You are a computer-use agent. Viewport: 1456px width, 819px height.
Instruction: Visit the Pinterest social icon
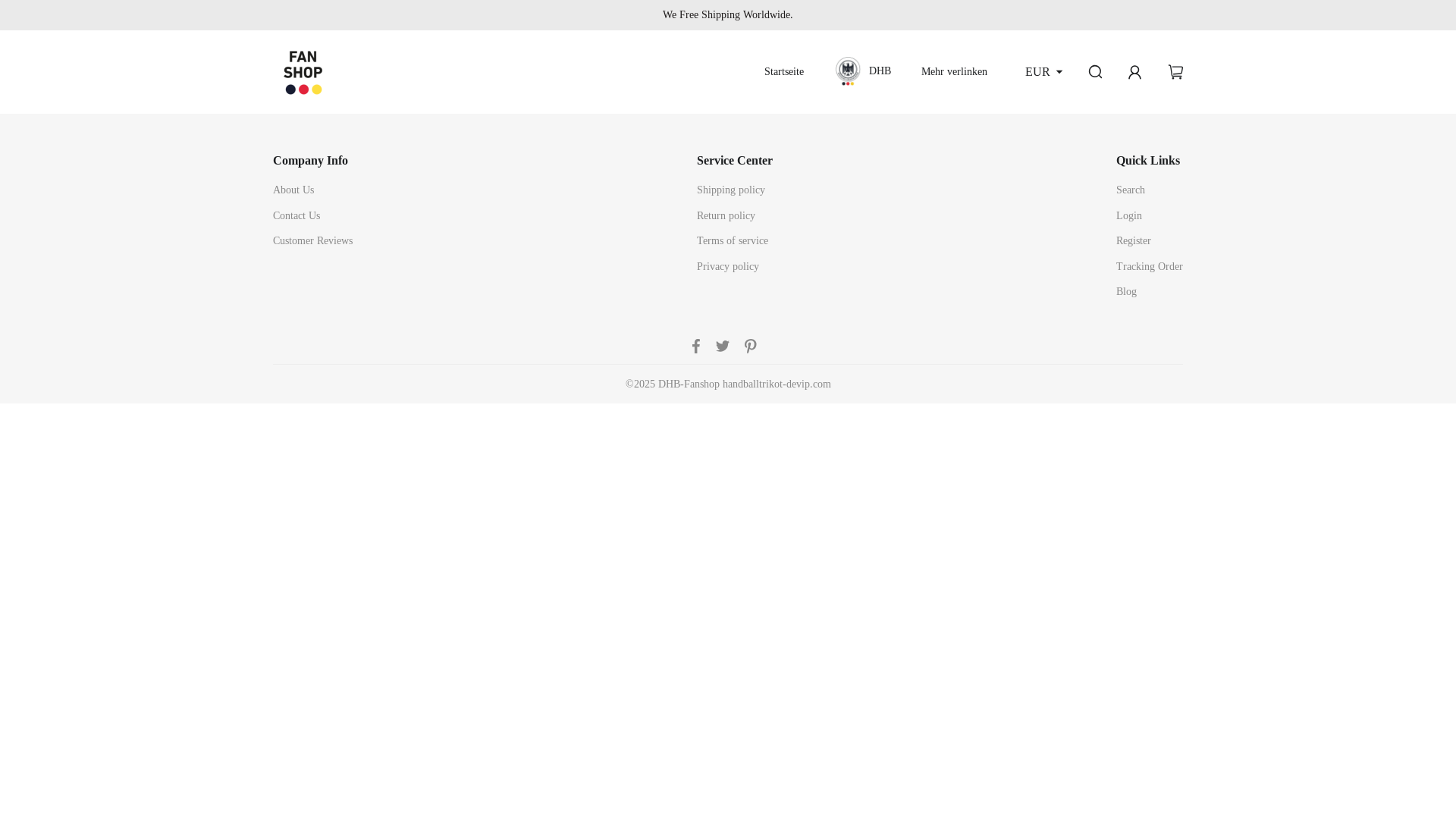750,347
